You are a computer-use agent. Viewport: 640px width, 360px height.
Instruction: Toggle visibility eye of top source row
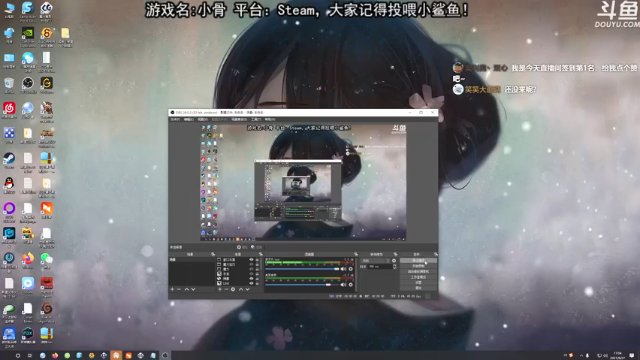point(251,260)
